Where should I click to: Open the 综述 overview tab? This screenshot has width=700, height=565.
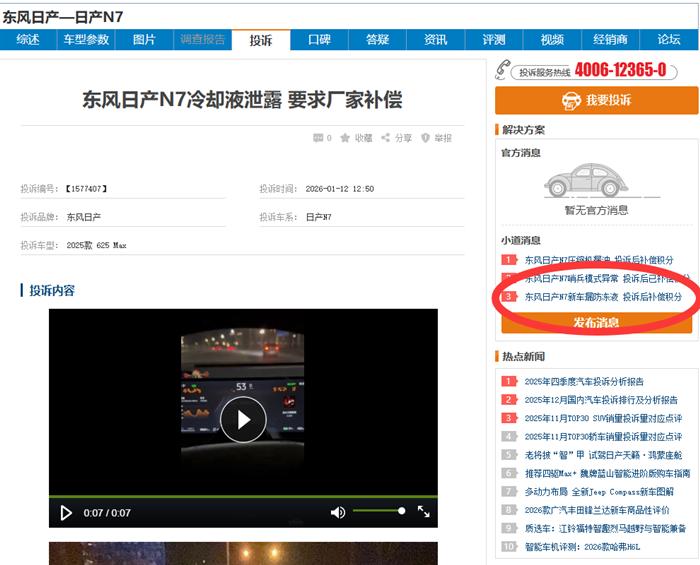(28, 40)
